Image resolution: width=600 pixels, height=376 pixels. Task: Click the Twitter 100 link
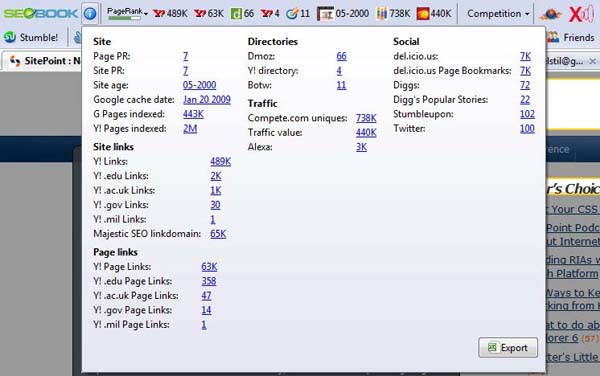[x=527, y=129]
